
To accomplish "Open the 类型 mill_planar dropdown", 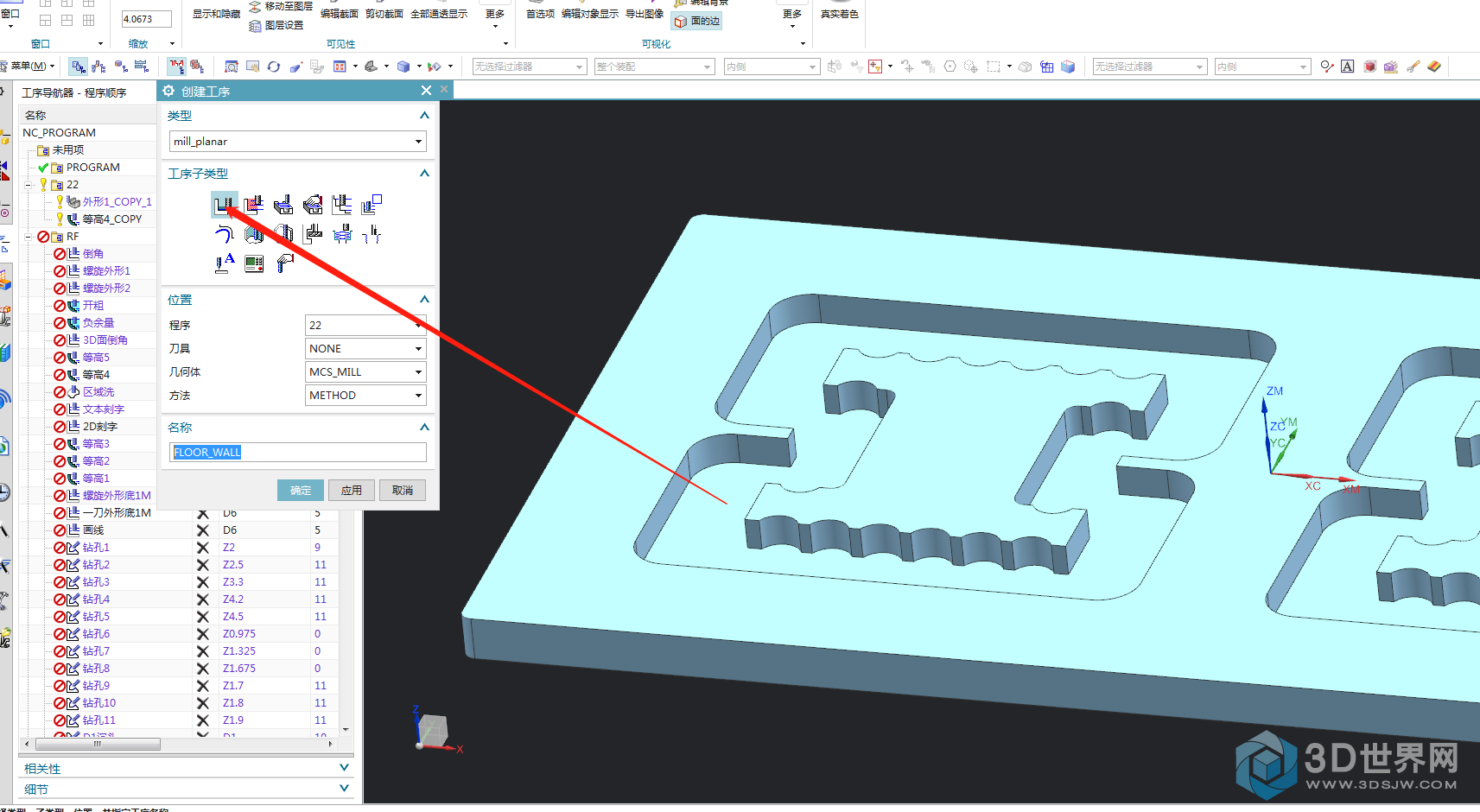I will click(298, 141).
